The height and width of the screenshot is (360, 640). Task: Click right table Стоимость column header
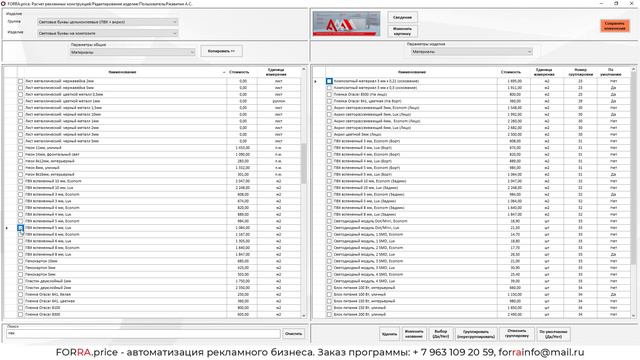tap(511, 72)
